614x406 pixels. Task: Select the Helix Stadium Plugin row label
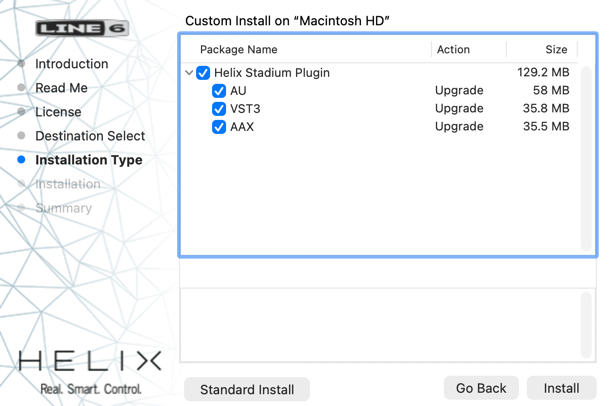click(272, 73)
